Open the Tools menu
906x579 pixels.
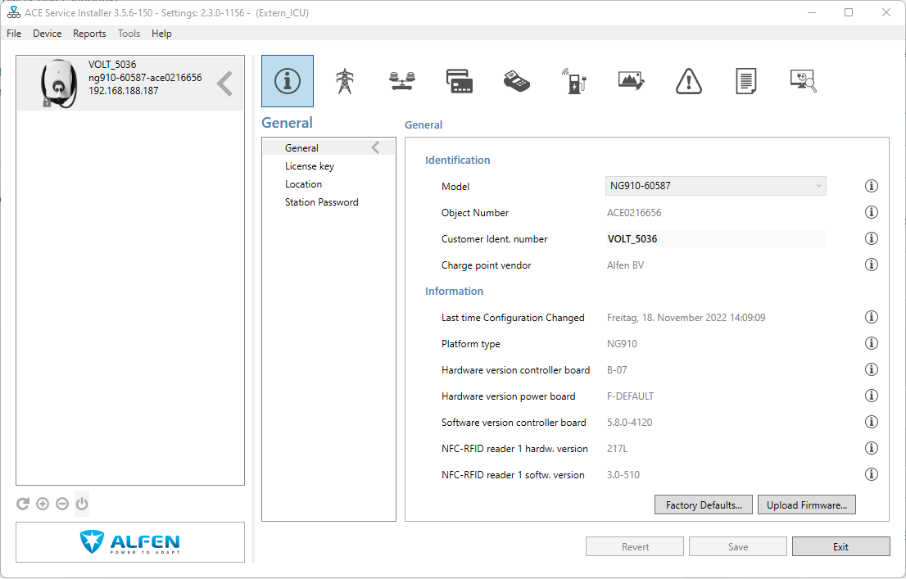[x=129, y=34]
